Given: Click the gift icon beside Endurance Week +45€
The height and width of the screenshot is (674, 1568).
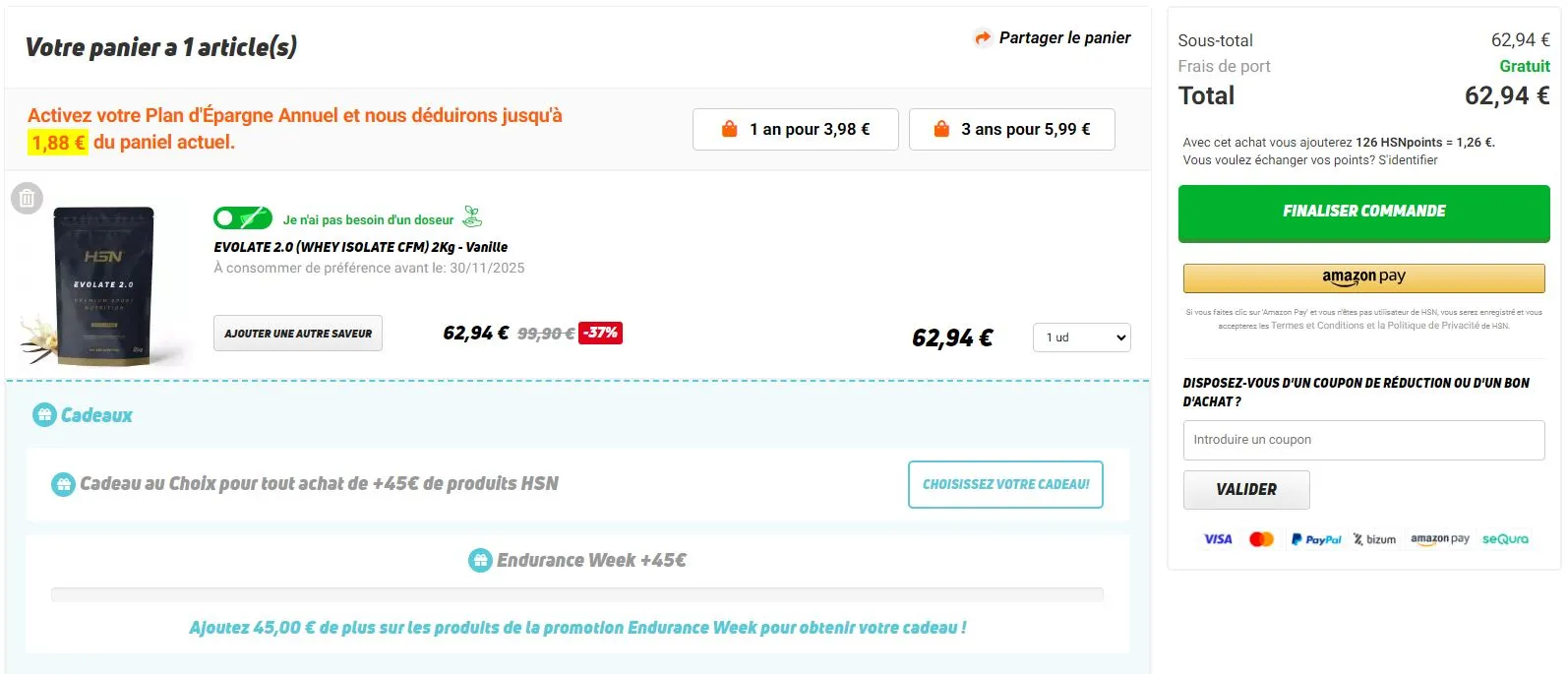Looking at the screenshot, I should click(x=480, y=560).
